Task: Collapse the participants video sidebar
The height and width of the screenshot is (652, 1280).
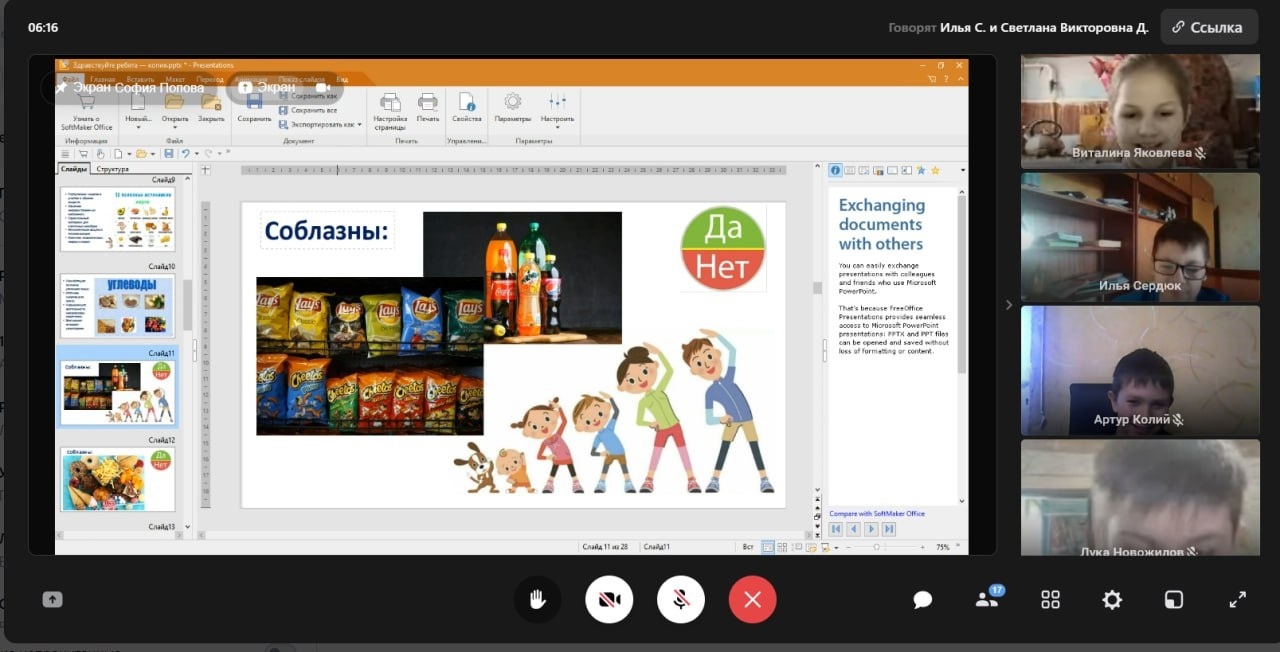Action: coord(1008,305)
